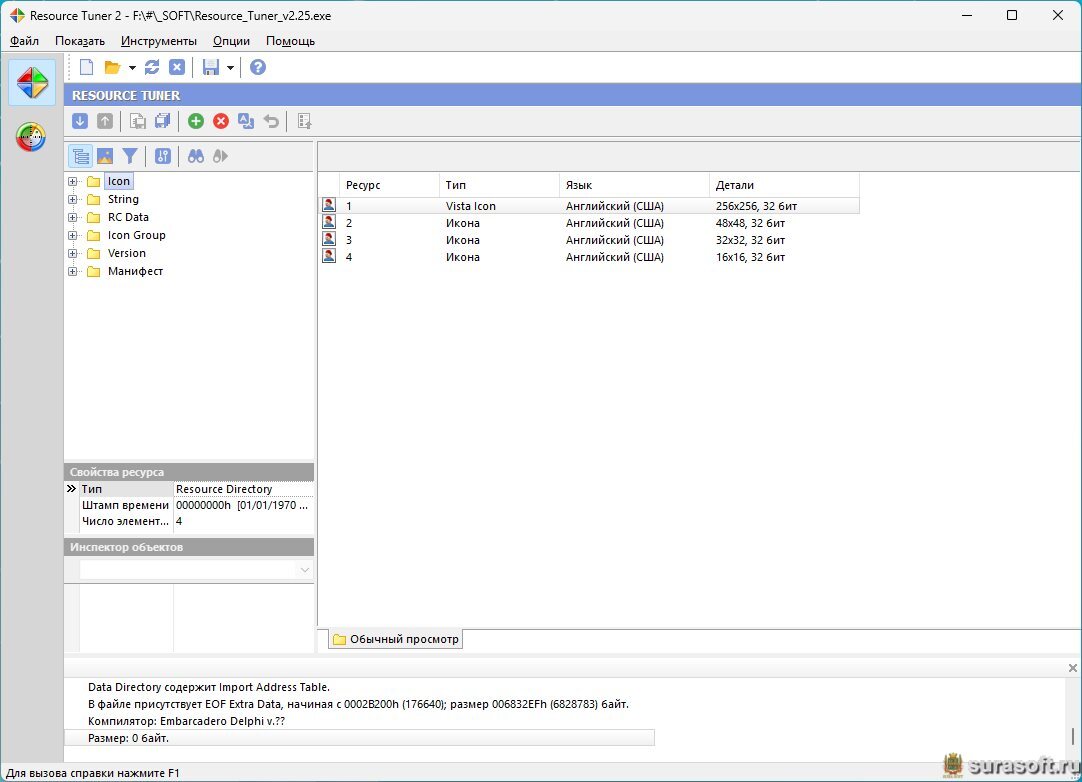
Task: Select the RC Data tree item label
Action: click(x=128, y=217)
